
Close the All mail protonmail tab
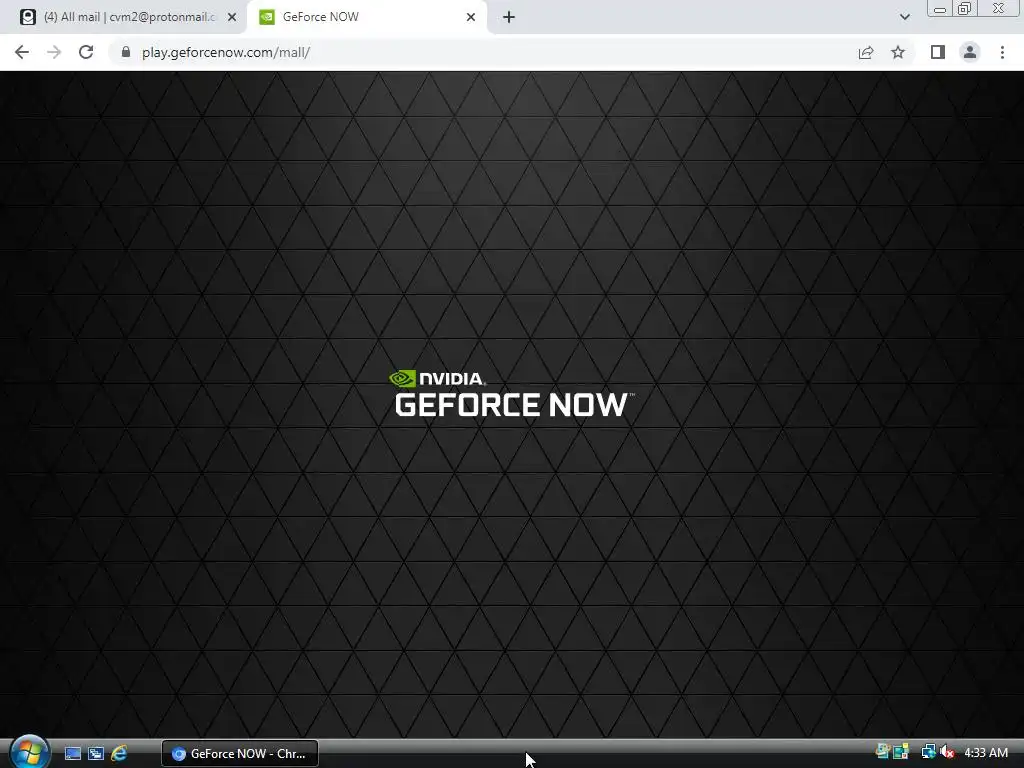click(x=232, y=17)
